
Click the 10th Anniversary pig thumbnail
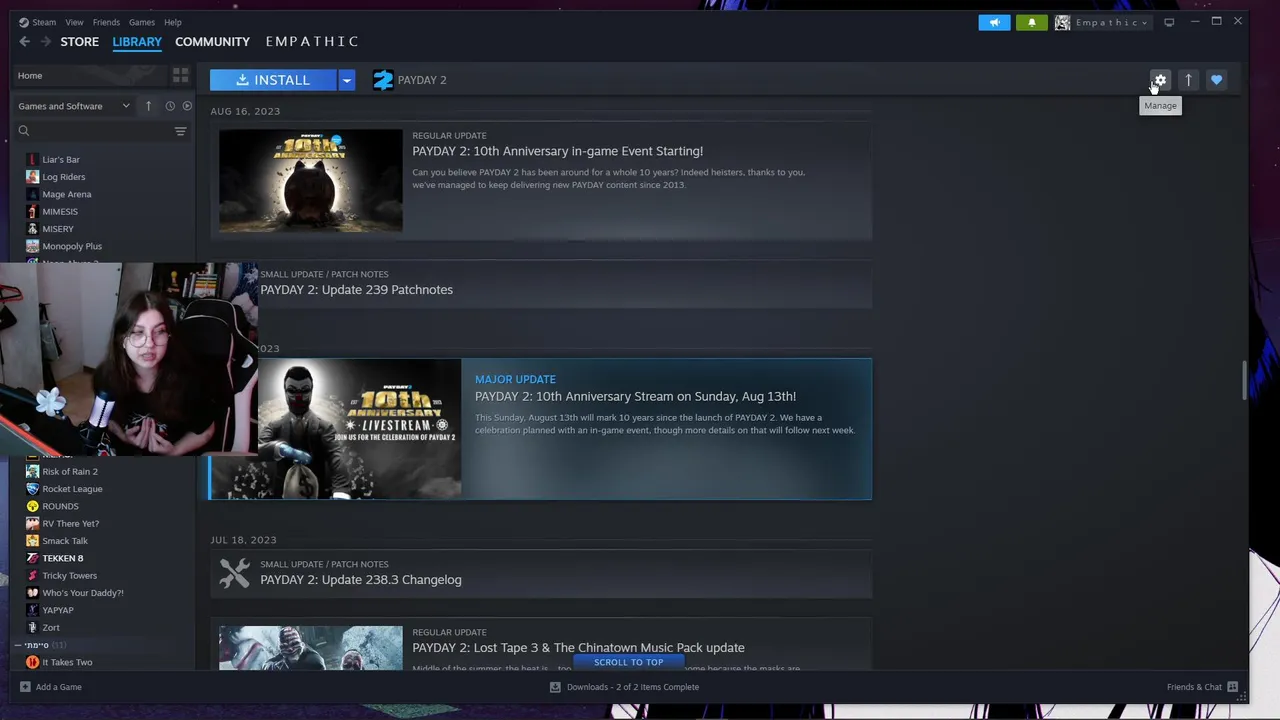[310, 180]
